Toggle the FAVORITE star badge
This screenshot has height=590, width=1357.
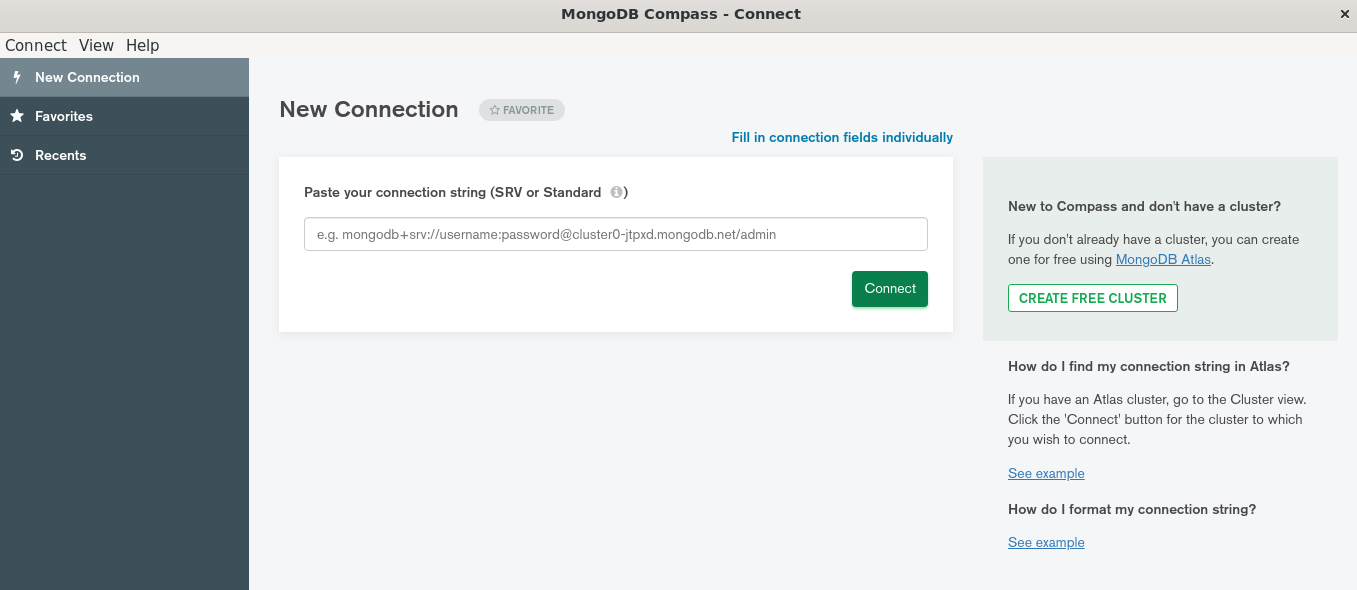click(x=522, y=110)
